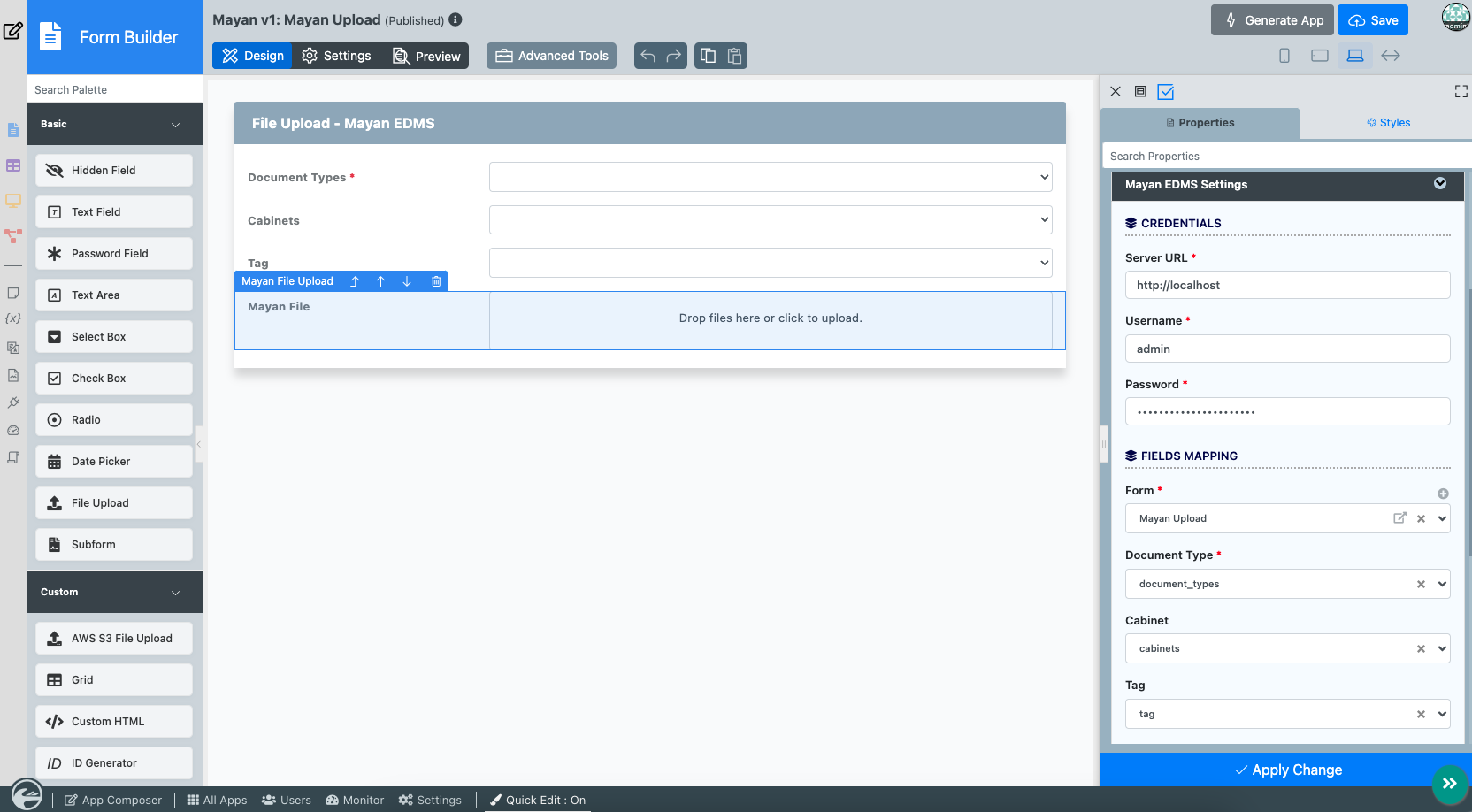Click the redo arrow icon
Image resolution: width=1472 pixels, height=812 pixels.
[x=674, y=56]
